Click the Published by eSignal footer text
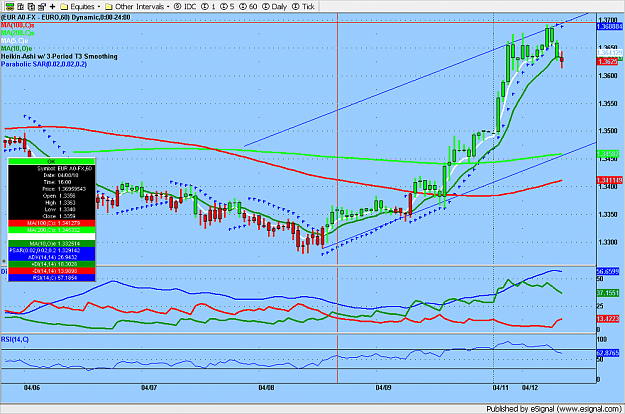The height and width of the screenshot is (414, 625). [554, 409]
